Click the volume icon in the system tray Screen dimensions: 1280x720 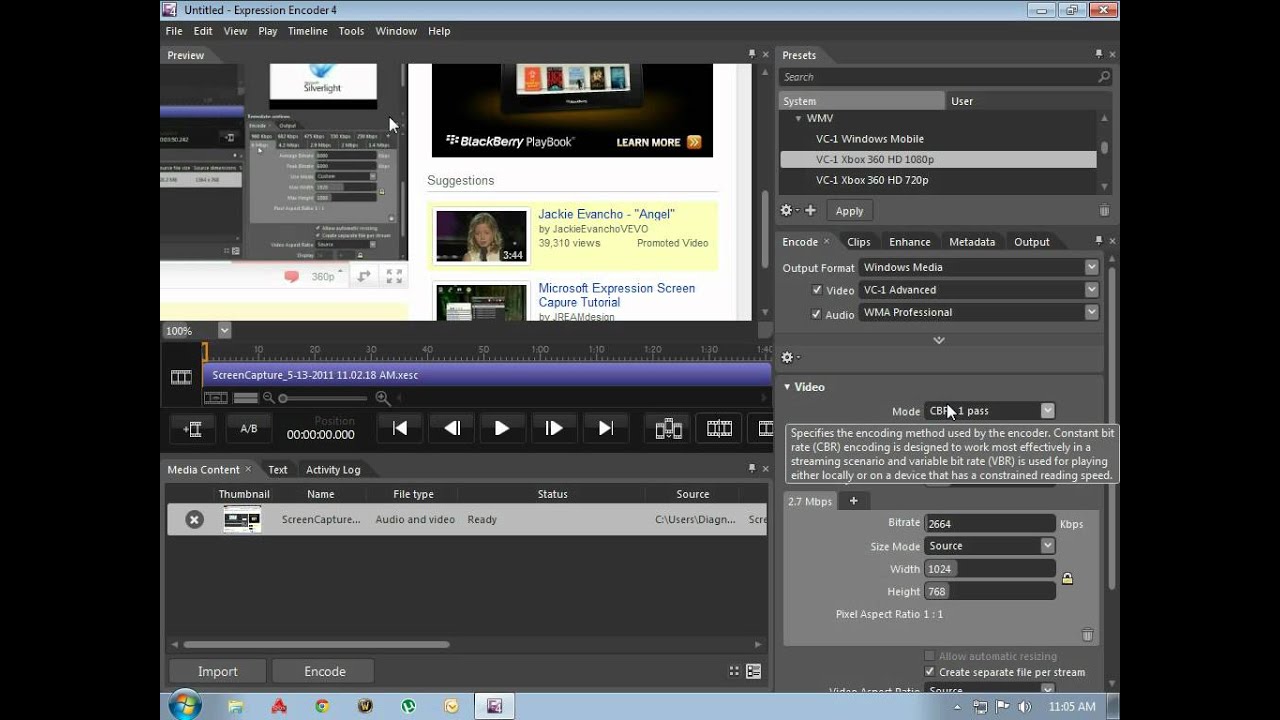click(1024, 706)
